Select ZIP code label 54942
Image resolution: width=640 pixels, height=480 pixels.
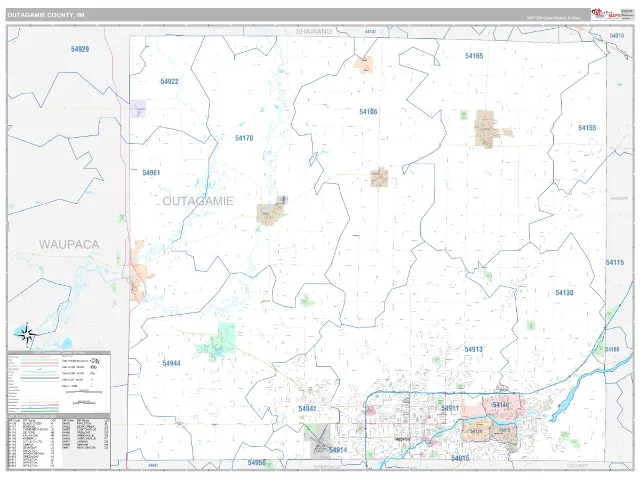coord(307,409)
